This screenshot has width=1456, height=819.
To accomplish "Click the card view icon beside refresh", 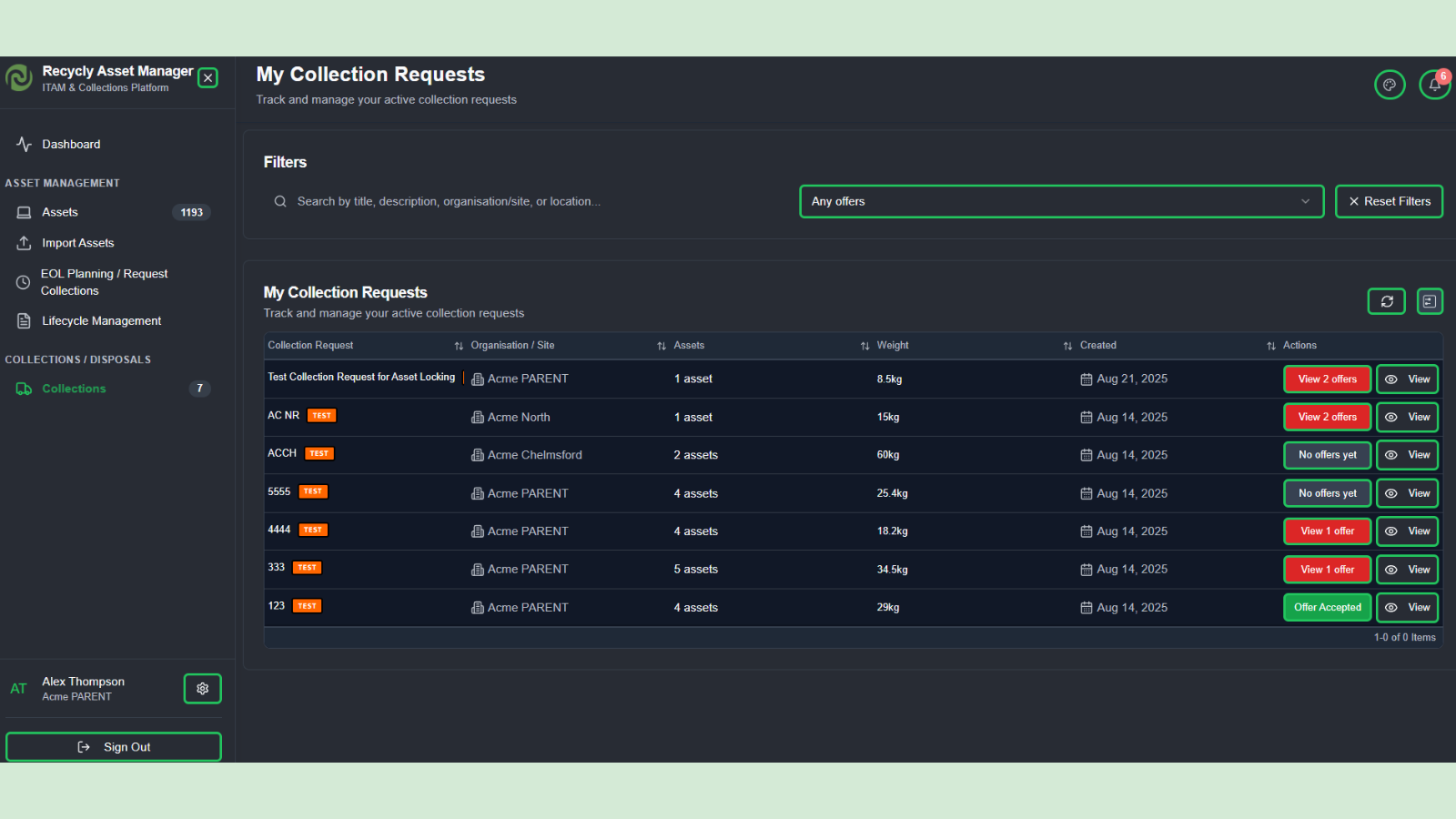I will tap(1430, 301).
